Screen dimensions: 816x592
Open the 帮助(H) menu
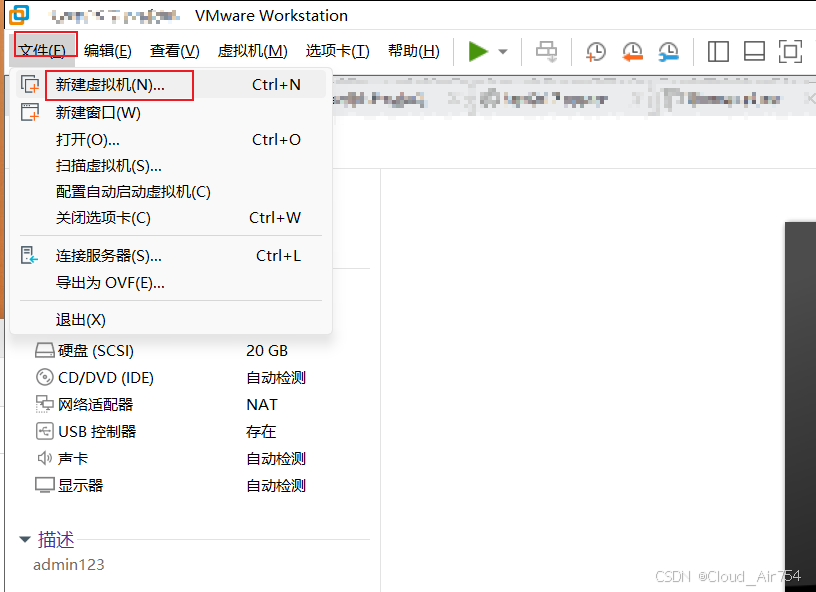click(x=414, y=50)
